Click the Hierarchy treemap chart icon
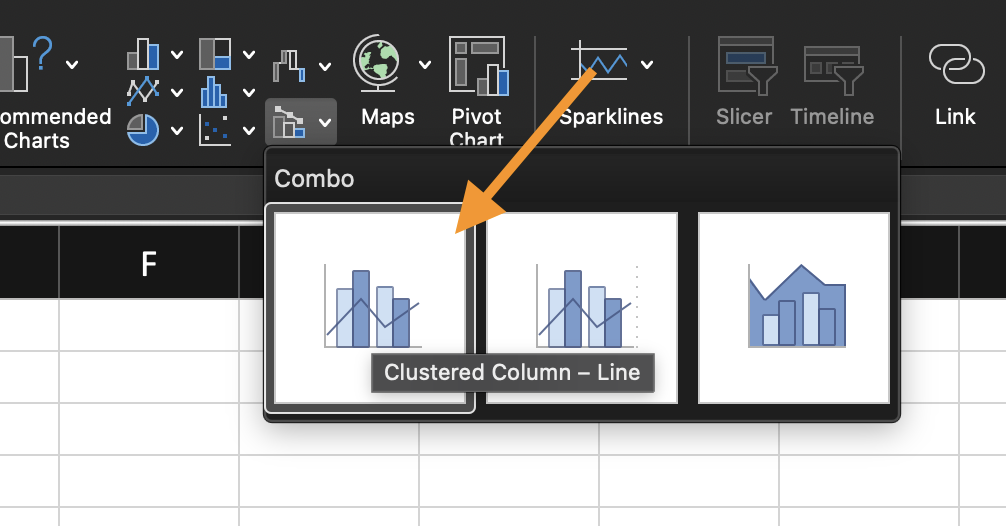This screenshot has height=526, width=1006. 215,55
